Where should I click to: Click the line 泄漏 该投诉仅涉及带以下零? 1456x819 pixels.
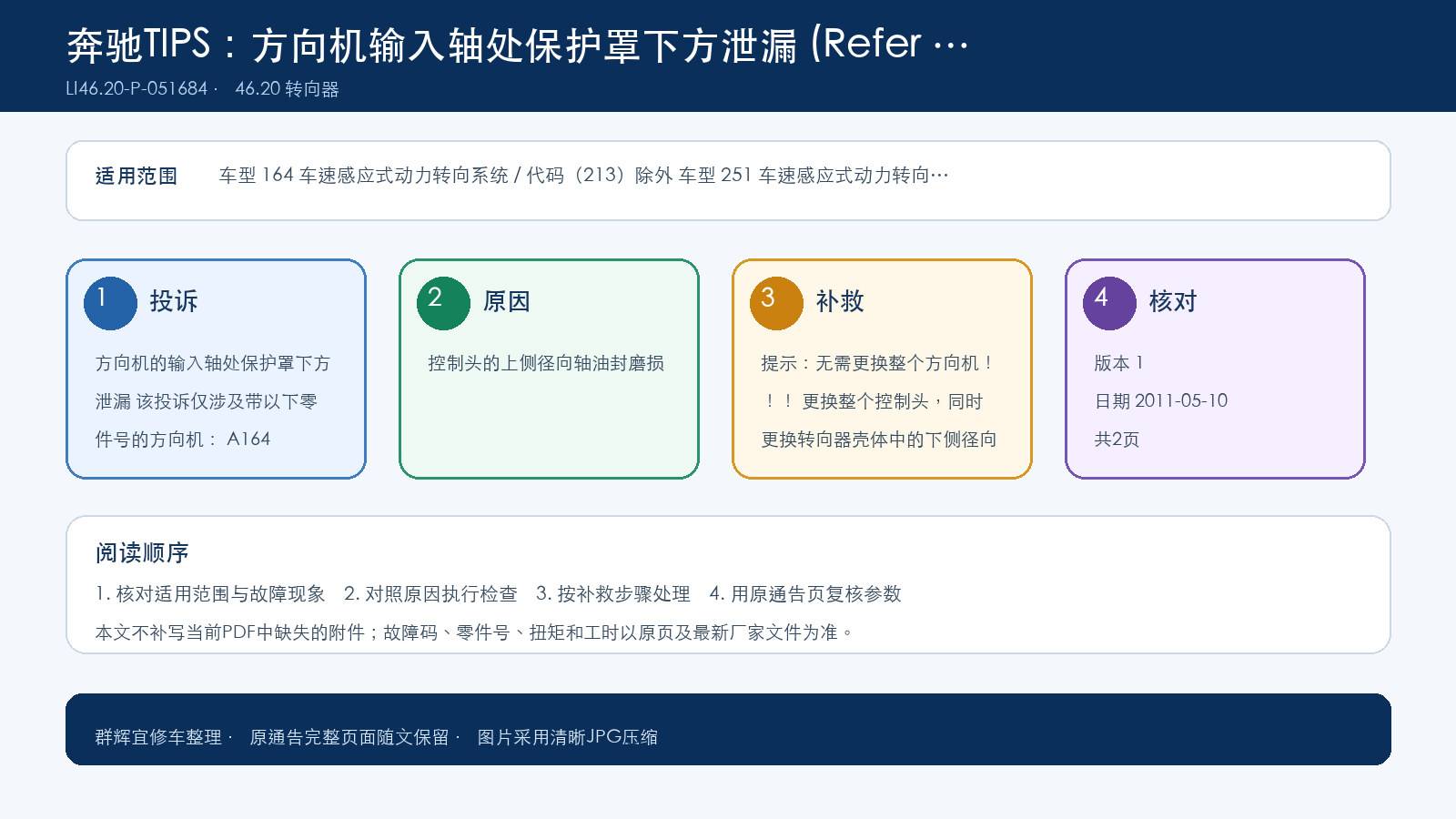click(x=207, y=401)
